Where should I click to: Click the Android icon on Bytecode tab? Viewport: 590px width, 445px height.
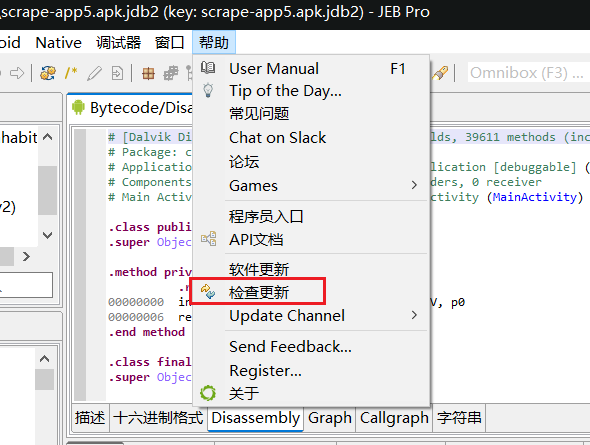pos(78,108)
